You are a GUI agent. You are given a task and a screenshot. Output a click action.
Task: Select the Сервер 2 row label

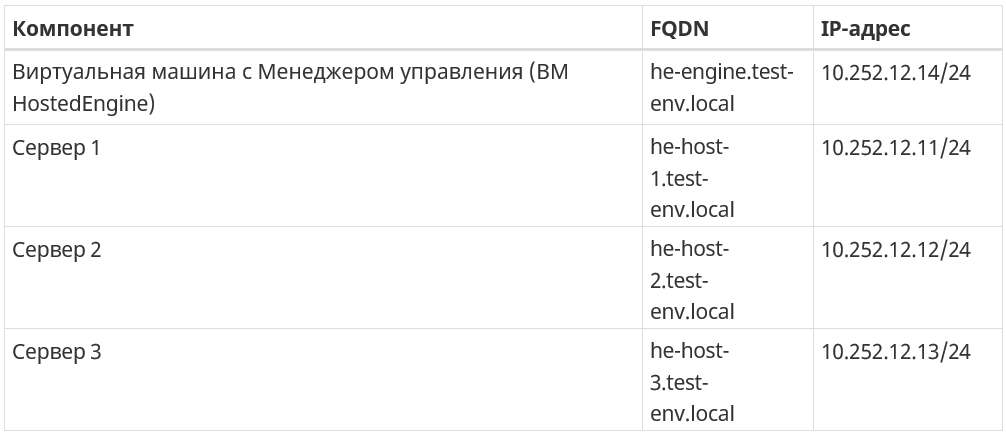(56, 250)
